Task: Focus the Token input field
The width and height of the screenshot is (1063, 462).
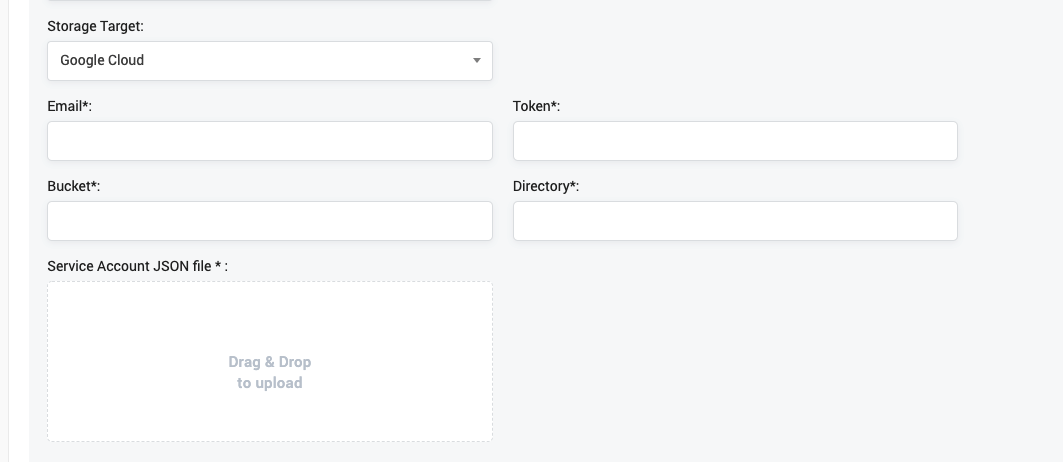Action: click(735, 141)
